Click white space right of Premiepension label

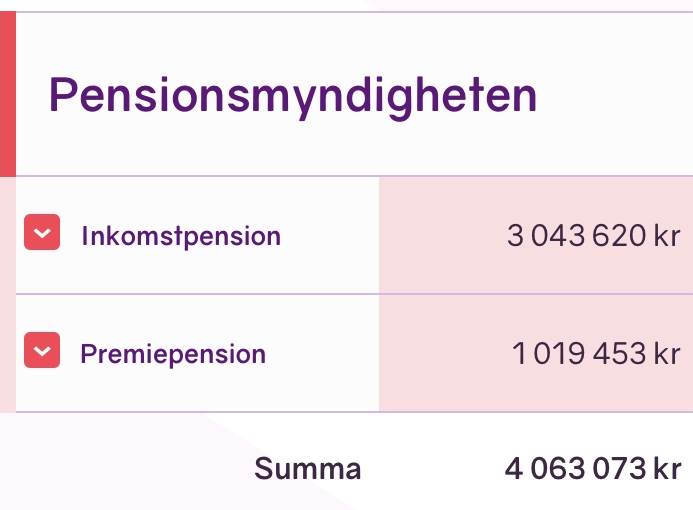click(x=322, y=354)
